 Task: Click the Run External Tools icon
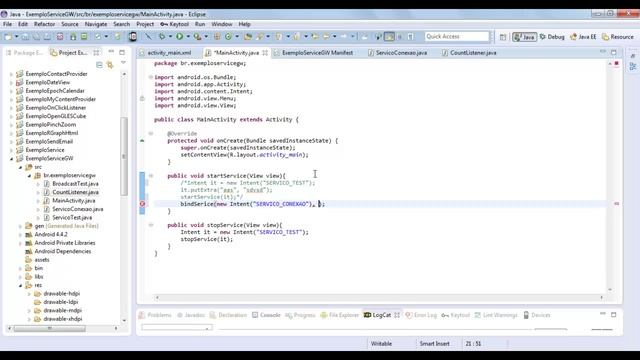point(198,37)
